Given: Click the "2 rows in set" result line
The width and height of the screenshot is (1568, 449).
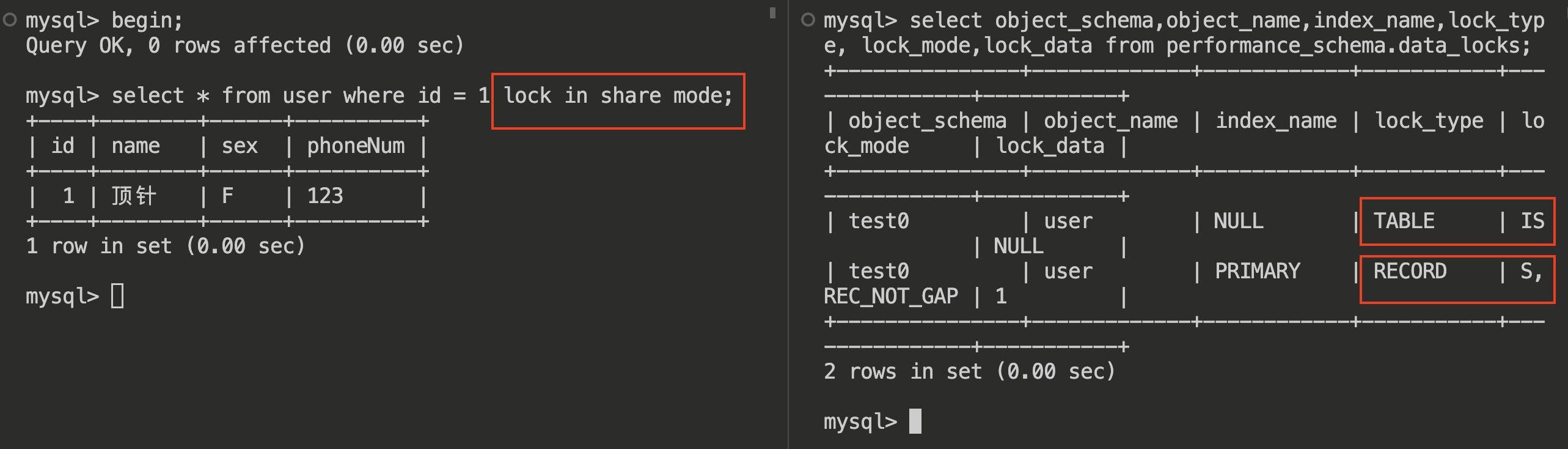Looking at the screenshot, I should 969,372.
